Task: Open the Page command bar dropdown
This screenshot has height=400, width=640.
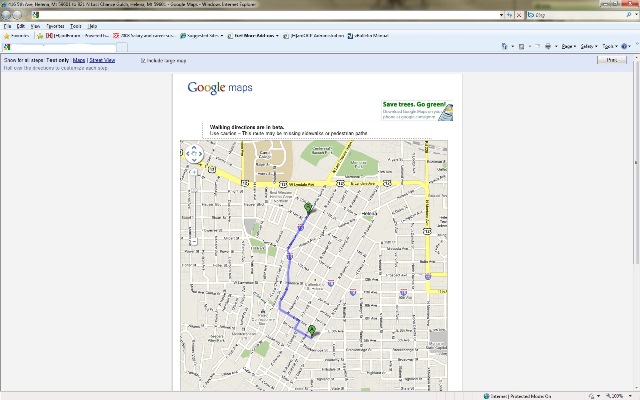Action: pyautogui.click(x=569, y=47)
